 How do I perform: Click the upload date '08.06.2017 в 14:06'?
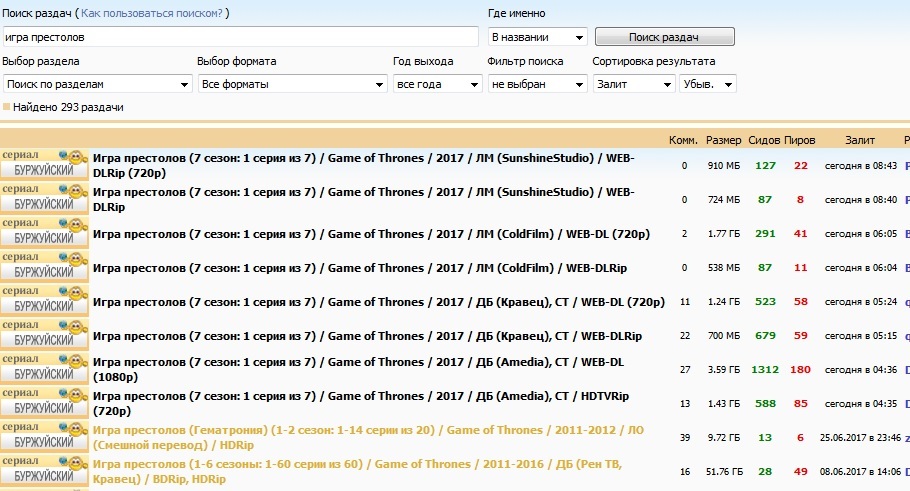pyautogui.click(x=860, y=472)
